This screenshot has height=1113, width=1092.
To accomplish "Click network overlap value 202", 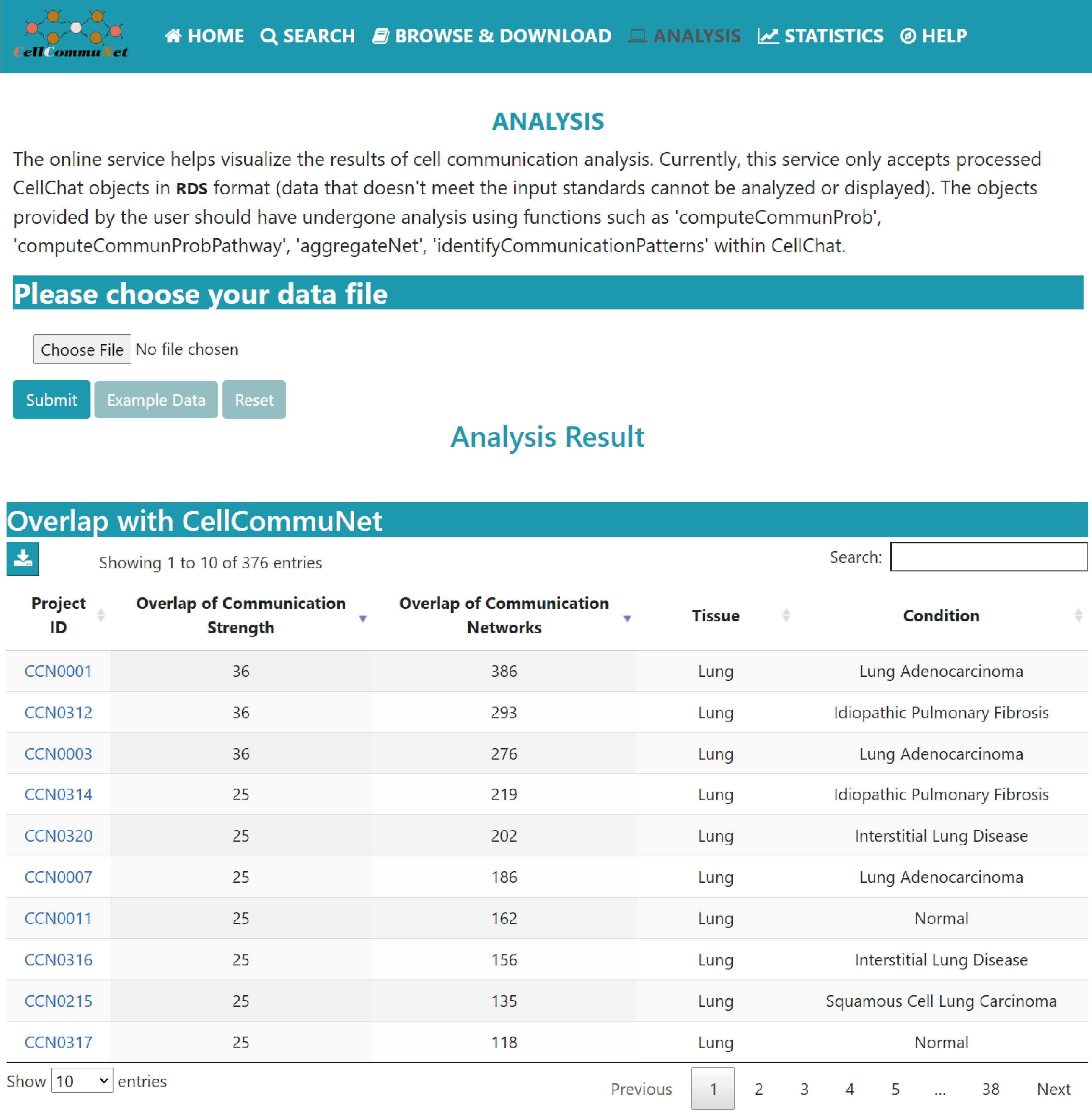I will pyautogui.click(x=504, y=836).
